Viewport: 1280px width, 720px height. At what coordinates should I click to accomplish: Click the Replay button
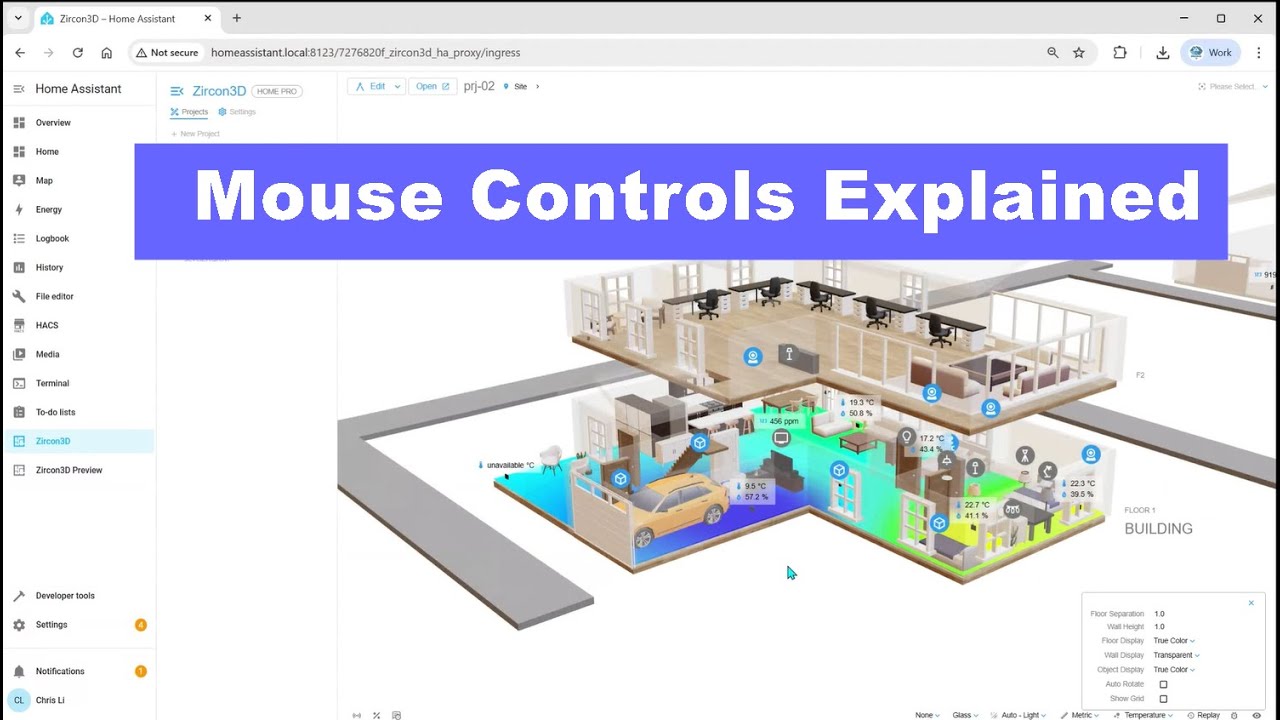[1203, 715]
